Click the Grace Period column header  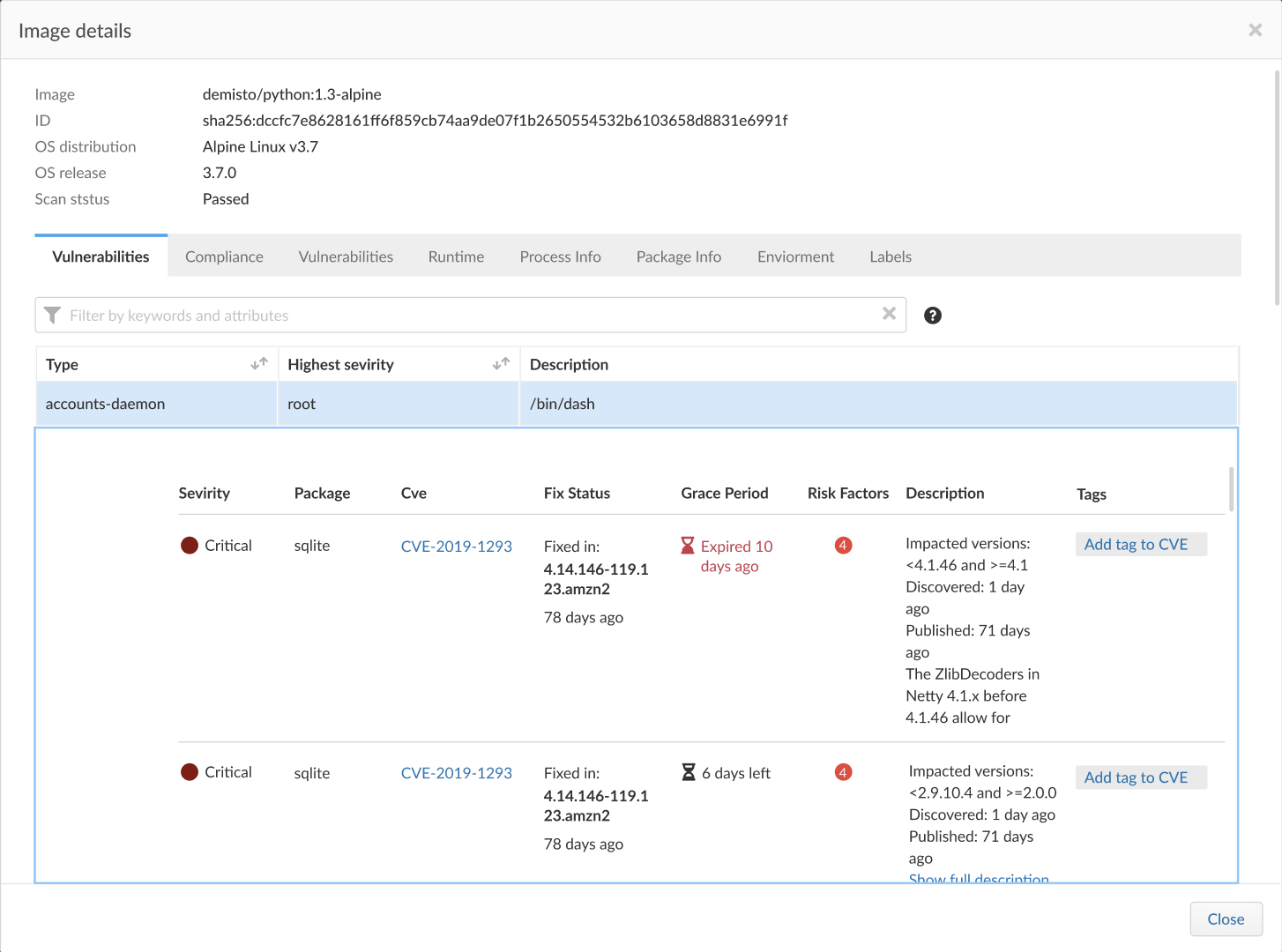pyautogui.click(x=725, y=494)
